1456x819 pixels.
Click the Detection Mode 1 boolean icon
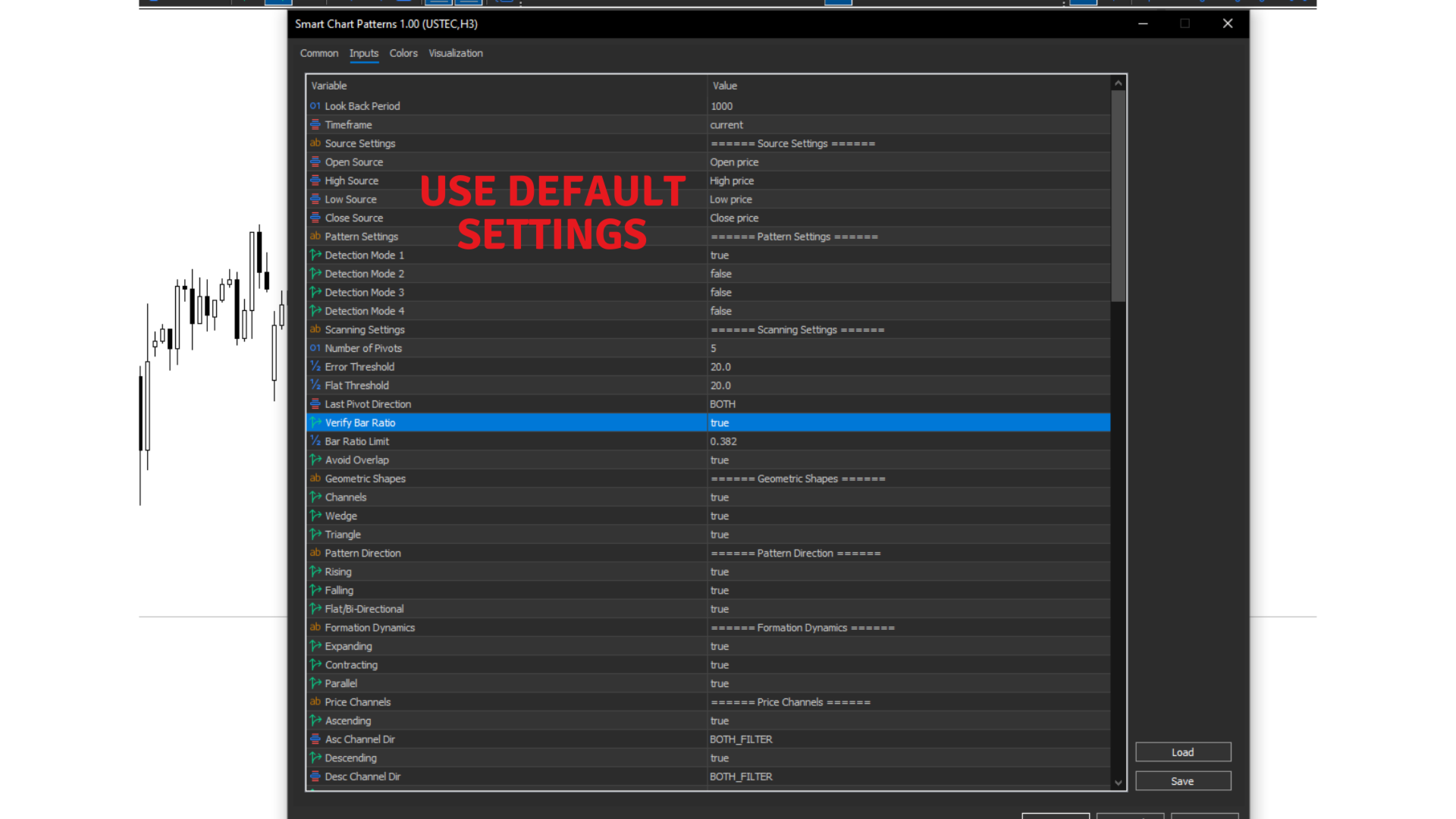(x=315, y=255)
